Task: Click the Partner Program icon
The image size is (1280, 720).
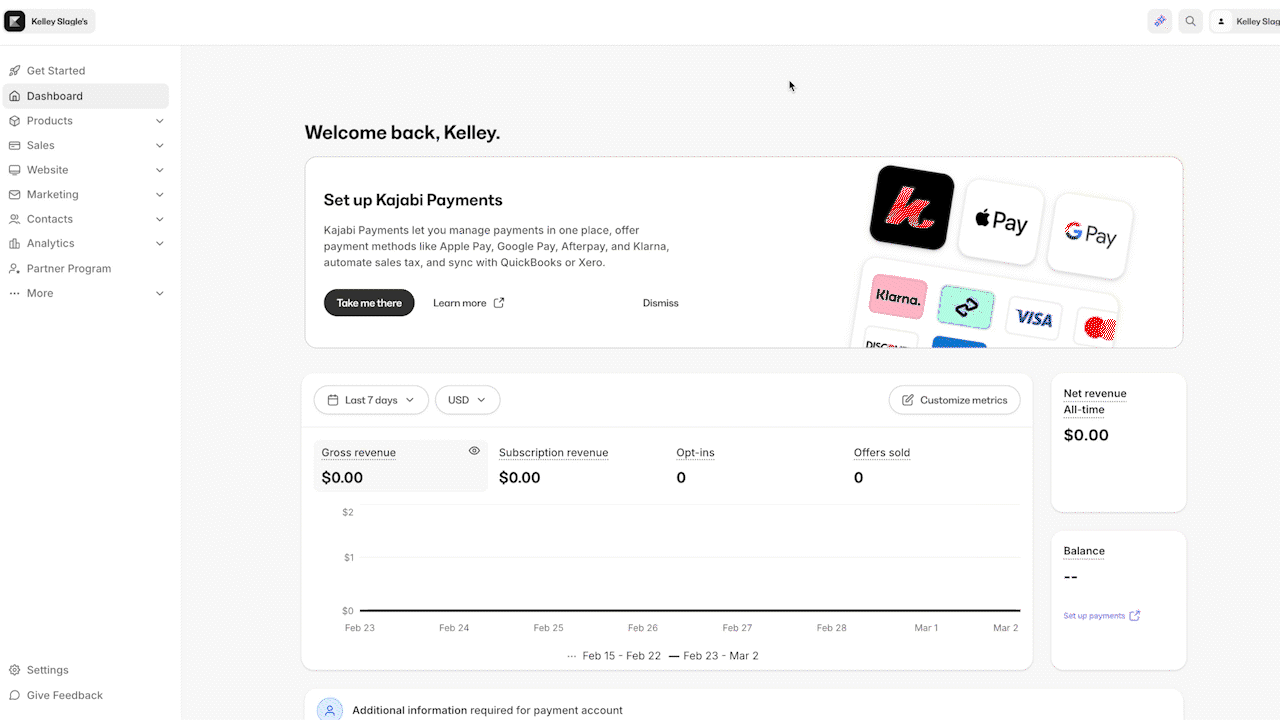Action: coord(15,269)
